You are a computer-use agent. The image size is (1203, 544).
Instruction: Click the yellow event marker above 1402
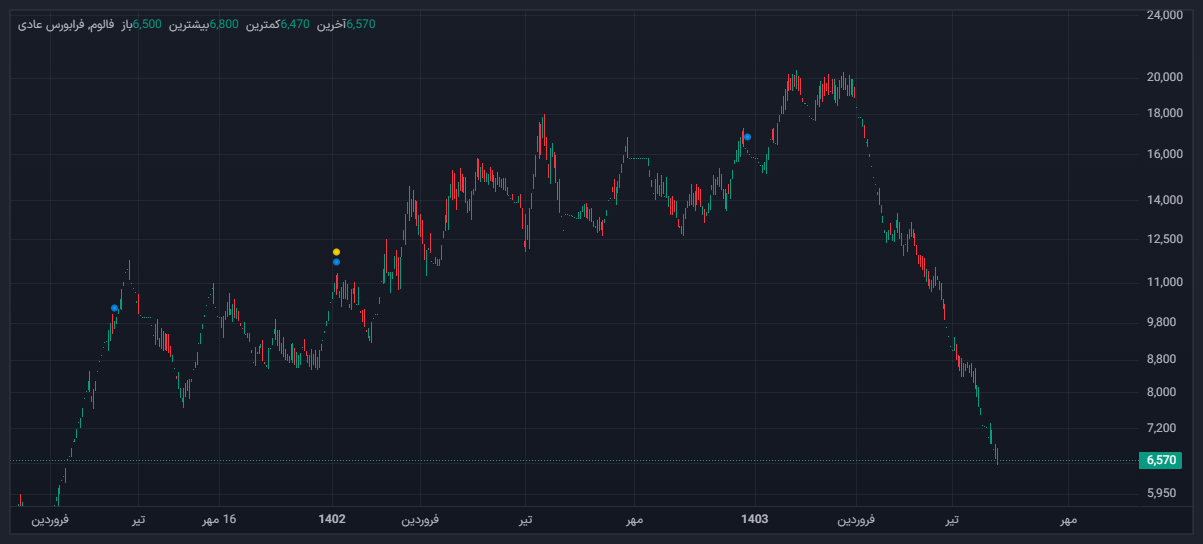(336, 252)
